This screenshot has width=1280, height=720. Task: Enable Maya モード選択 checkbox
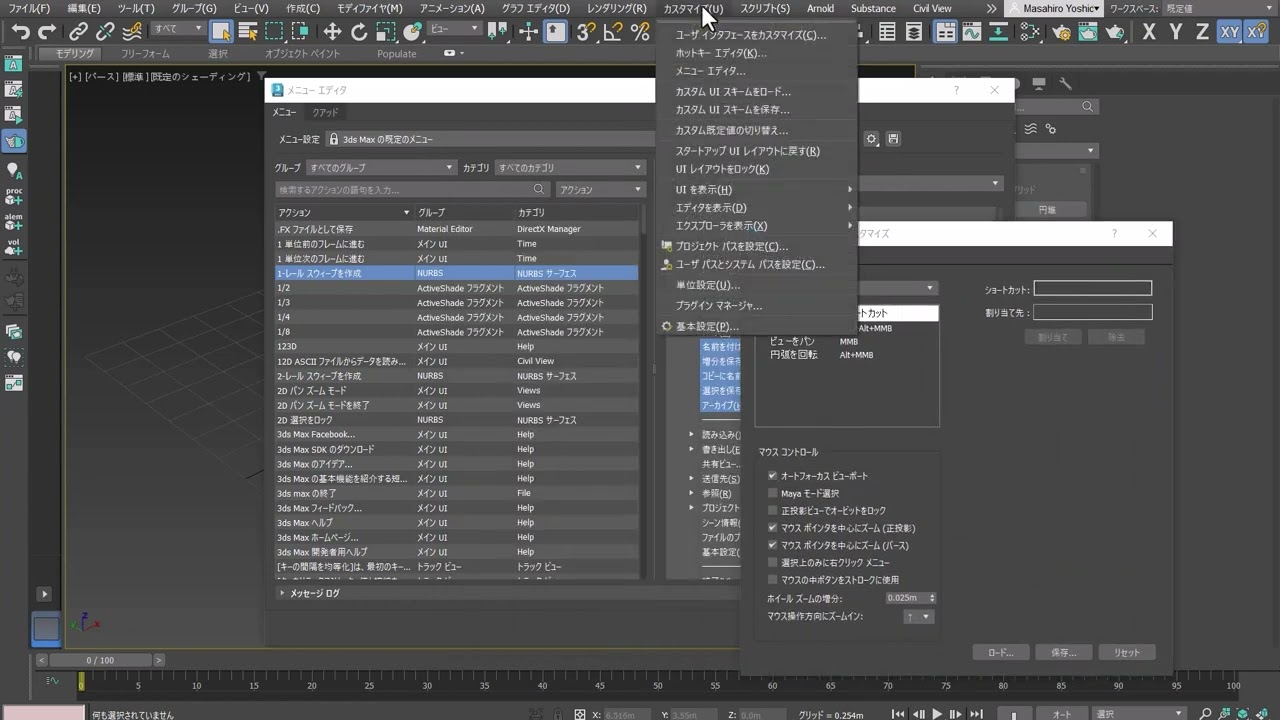click(x=772, y=493)
